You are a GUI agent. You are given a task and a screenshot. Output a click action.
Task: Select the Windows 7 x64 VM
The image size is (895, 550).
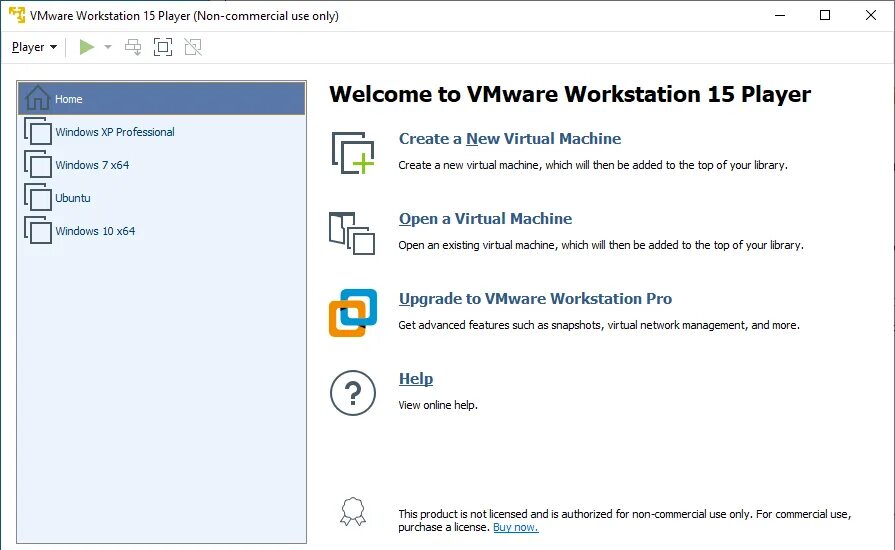[x=162, y=165]
